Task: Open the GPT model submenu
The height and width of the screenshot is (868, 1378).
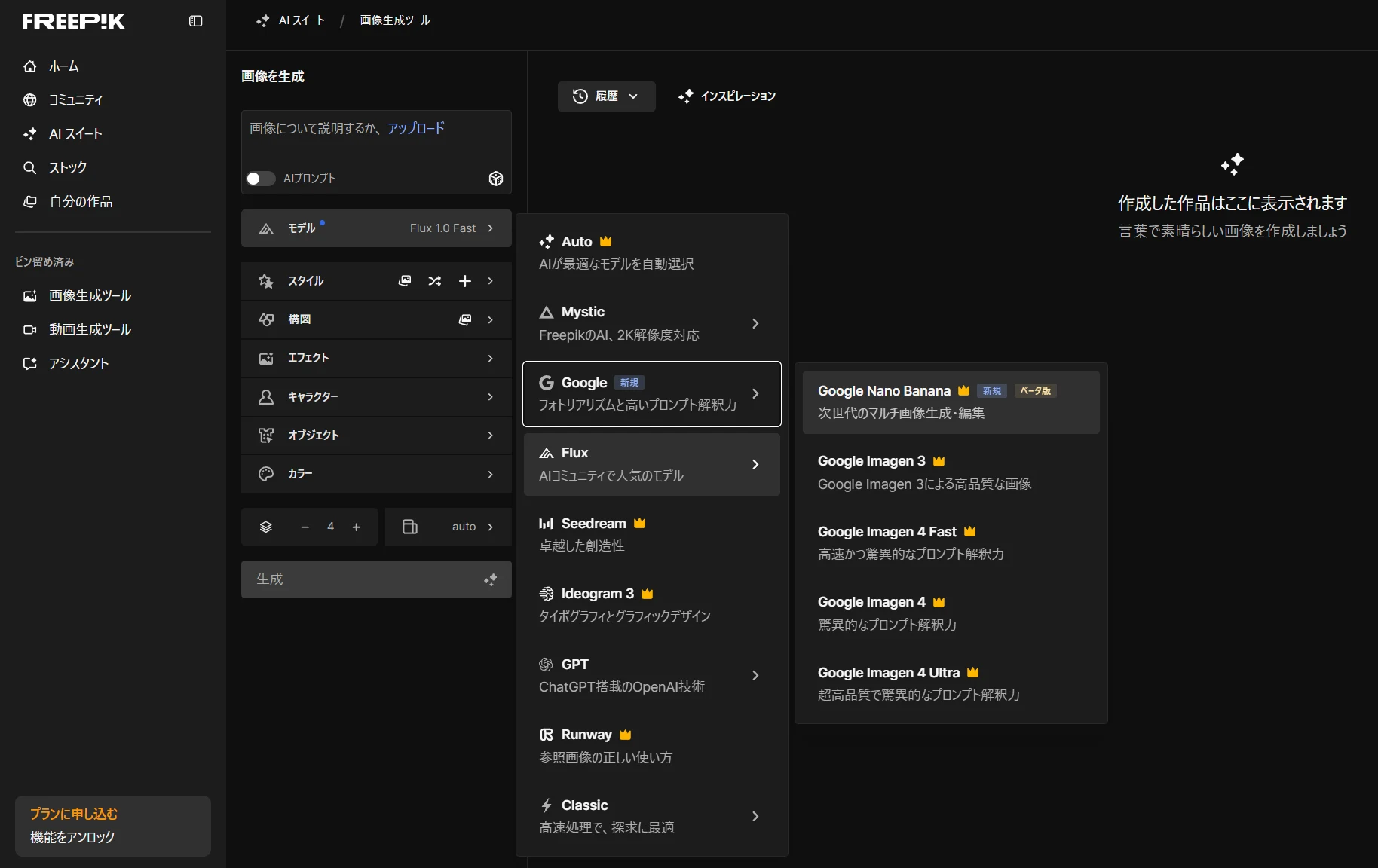Action: pyautogui.click(x=652, y=675)
